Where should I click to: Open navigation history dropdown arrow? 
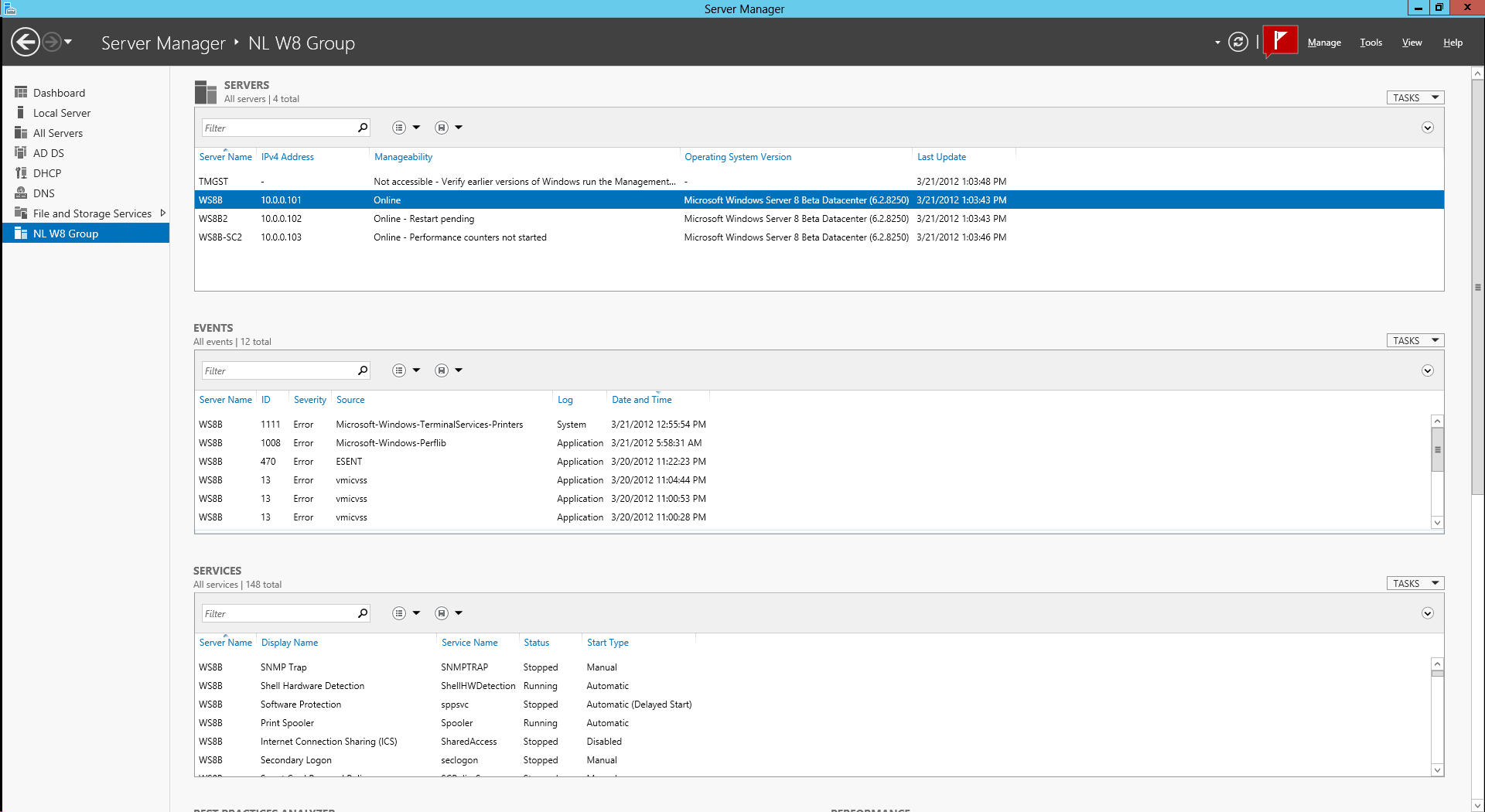[x=68, y=42]
